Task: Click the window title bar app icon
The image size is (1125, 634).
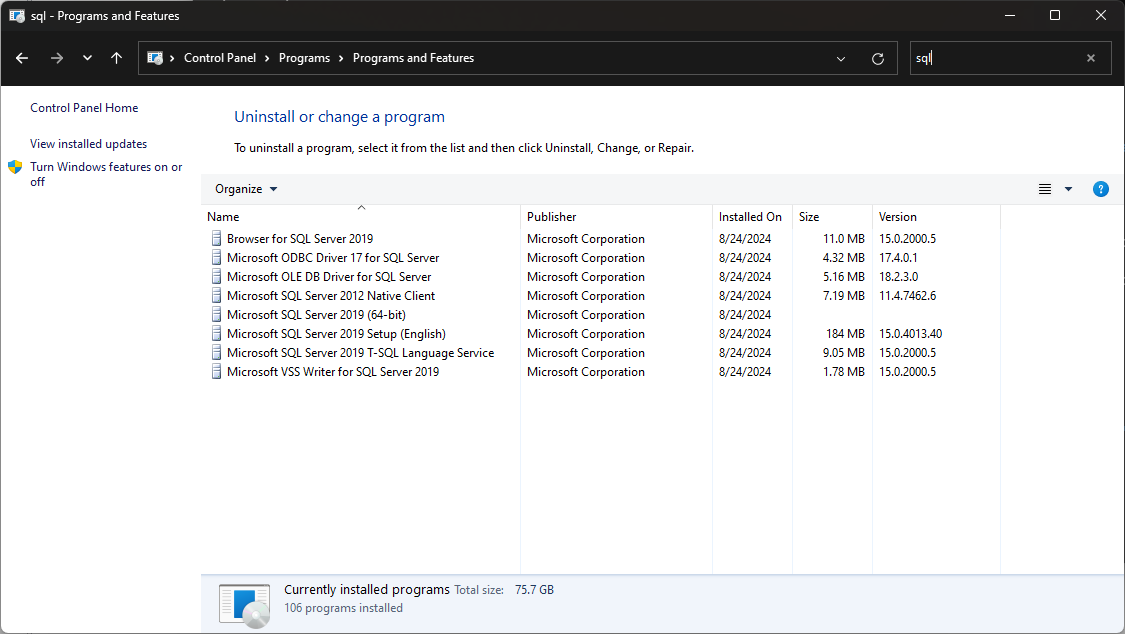Action: point(17,16)
